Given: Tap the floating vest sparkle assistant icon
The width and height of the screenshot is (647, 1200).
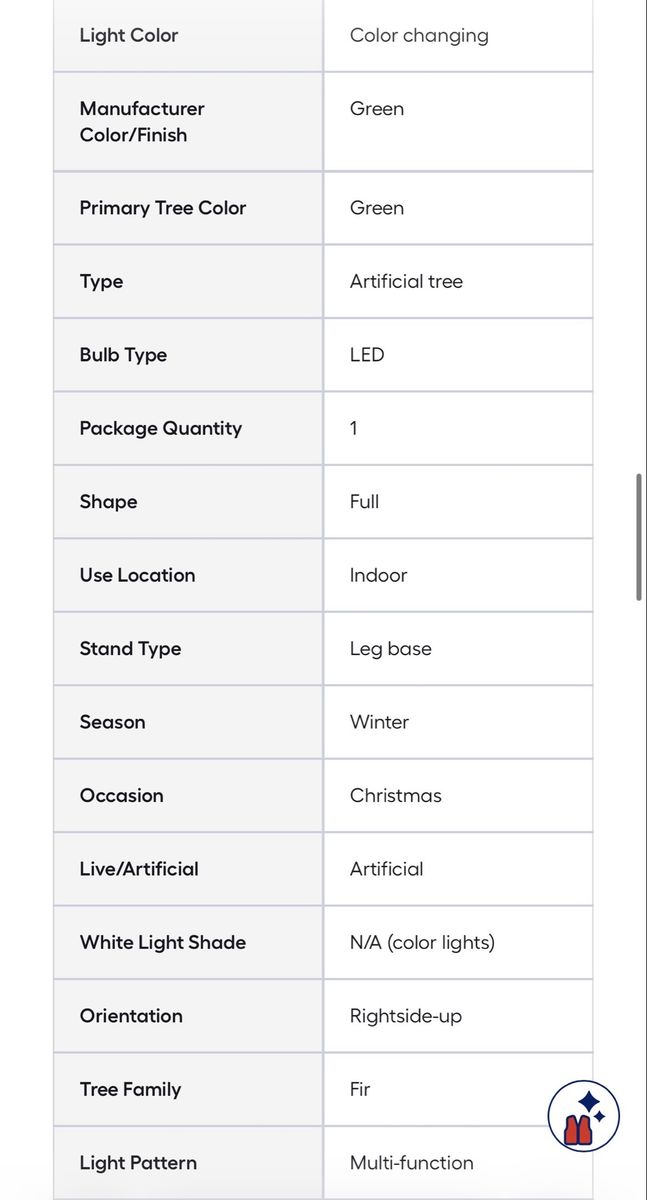Looking at the screenshot, I should pos(584,1116).
